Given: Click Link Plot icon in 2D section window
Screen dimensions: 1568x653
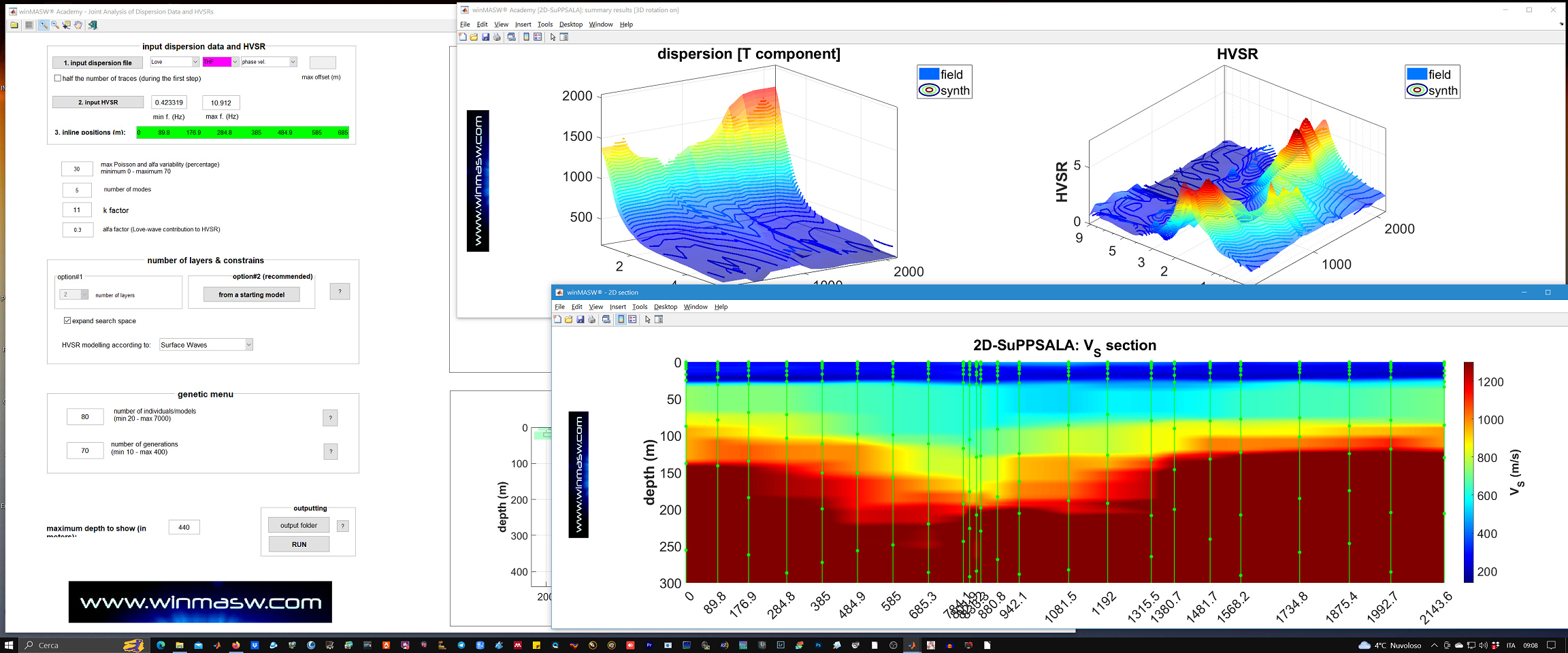Looking at the screenshot, I should 606,319.
